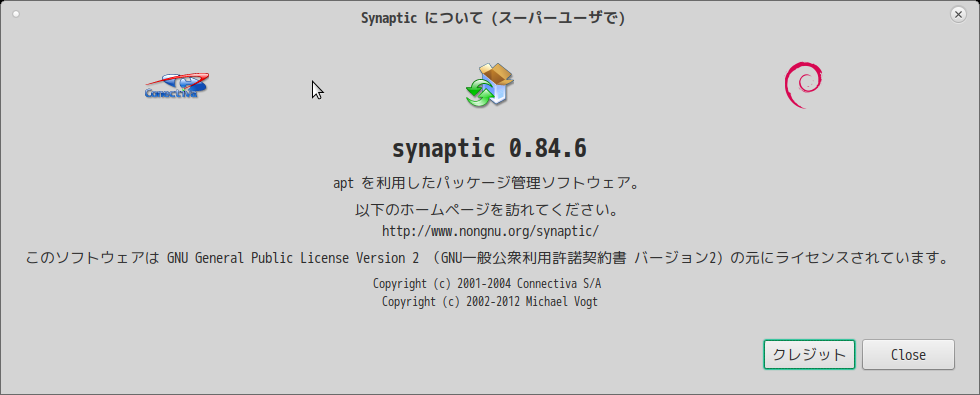This screenshot has height=395, width=980.
Task: Click the '以下のホームページを訪れてください。' line
Action: click(x=487, y=209)
